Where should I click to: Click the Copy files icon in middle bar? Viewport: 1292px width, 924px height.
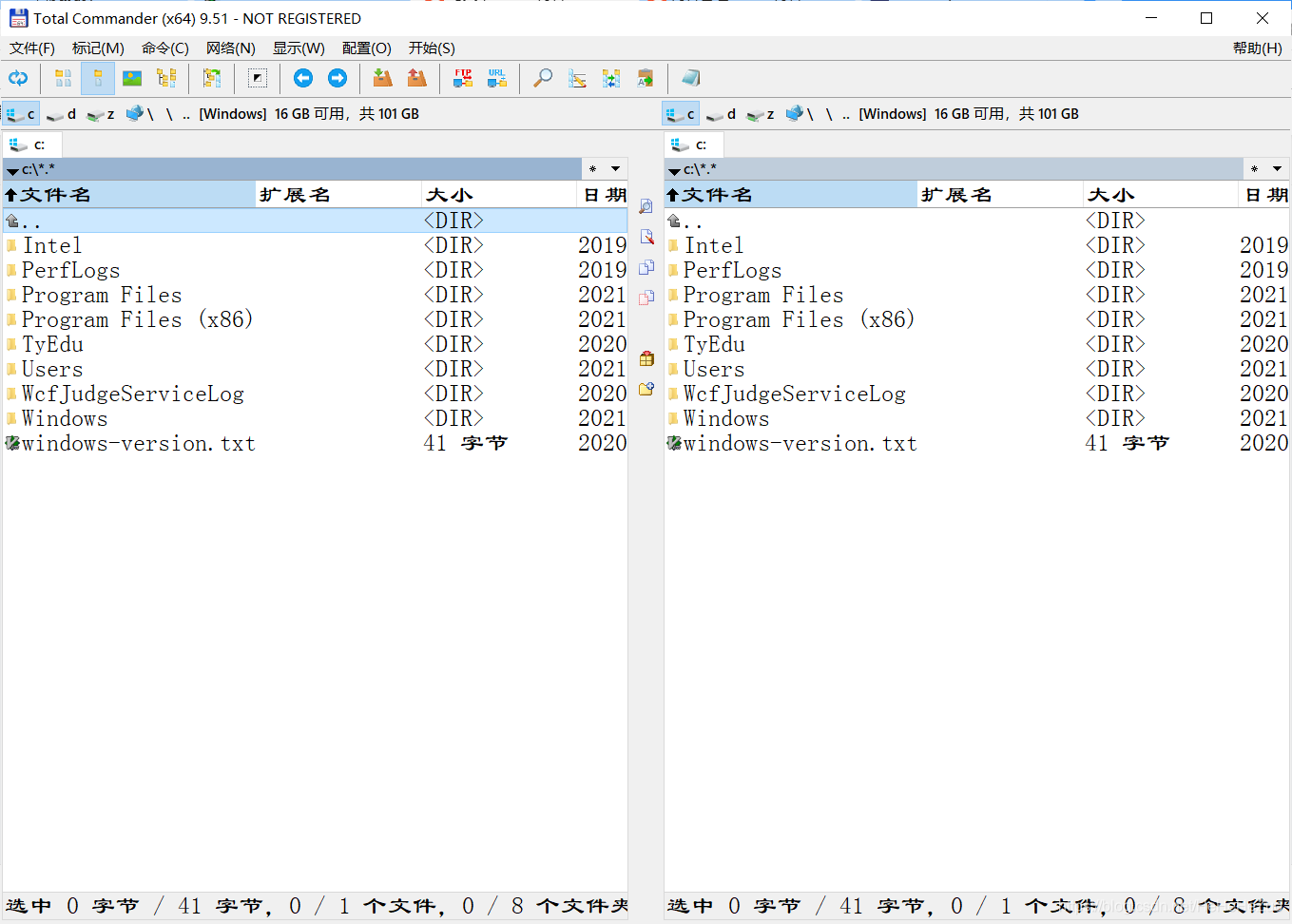646,267
